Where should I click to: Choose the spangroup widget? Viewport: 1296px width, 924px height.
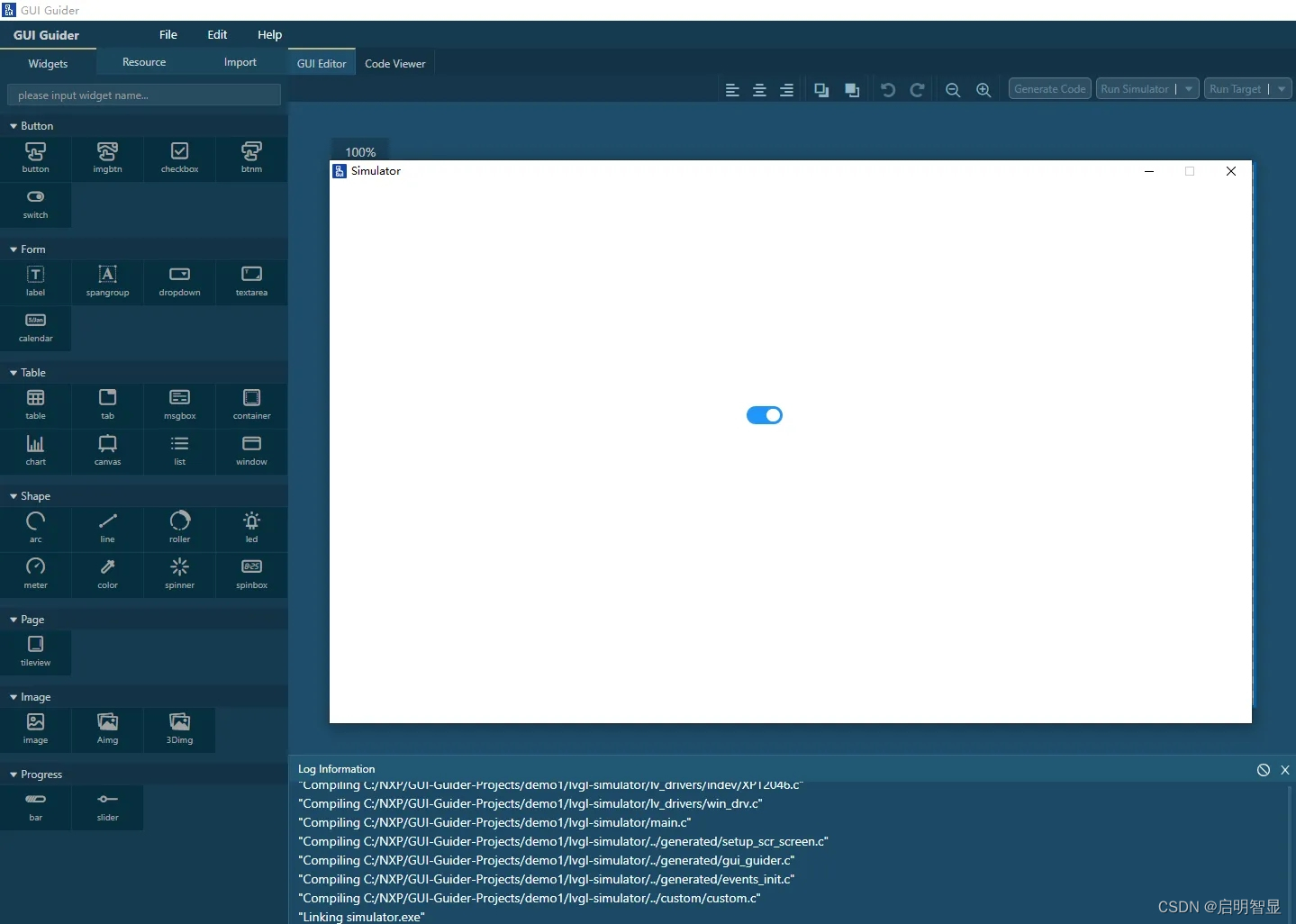107,281
